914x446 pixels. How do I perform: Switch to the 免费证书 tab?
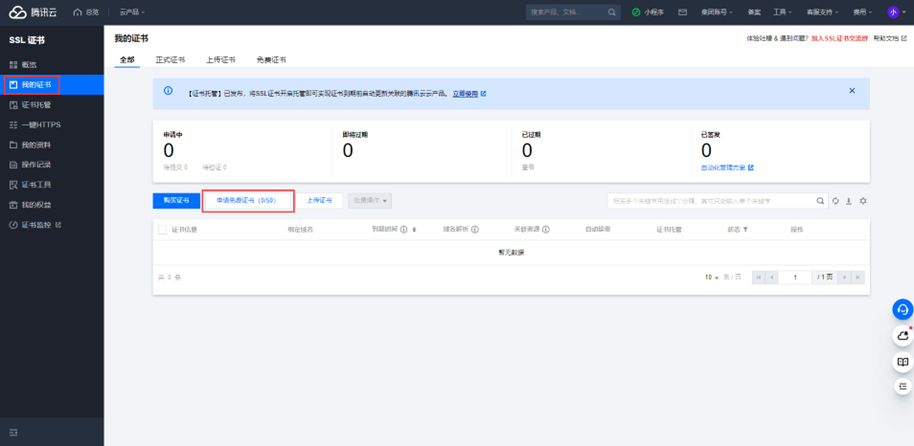point(271,59)
